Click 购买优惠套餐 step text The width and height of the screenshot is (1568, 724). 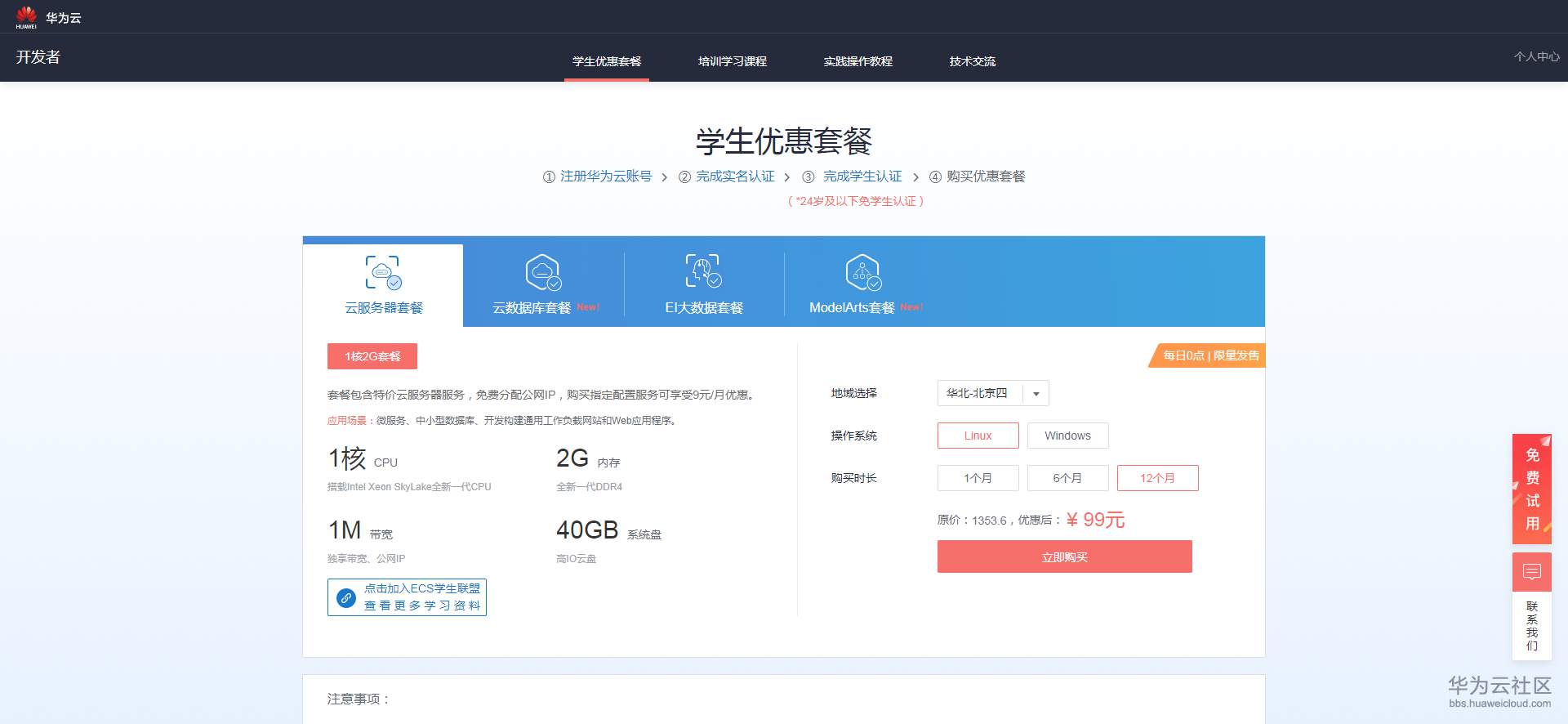pos(986,177)
